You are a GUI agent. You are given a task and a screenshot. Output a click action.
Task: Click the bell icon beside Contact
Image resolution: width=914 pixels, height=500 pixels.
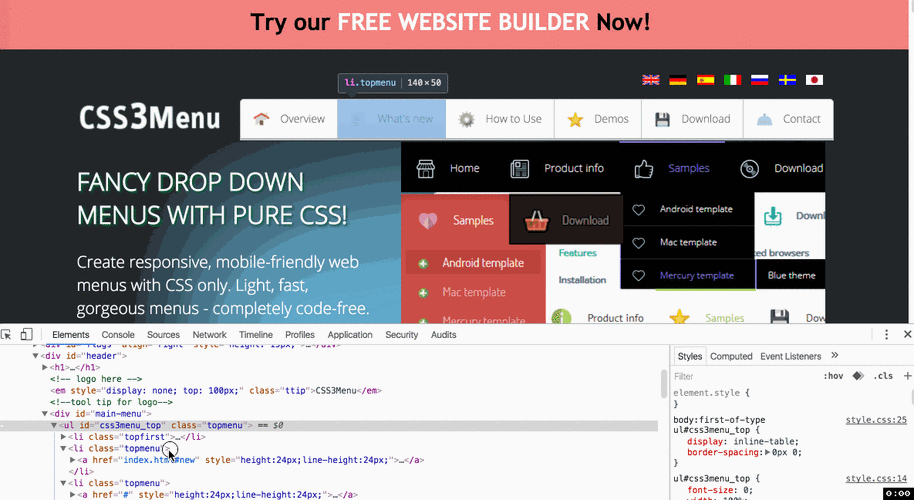coord(764,119)
